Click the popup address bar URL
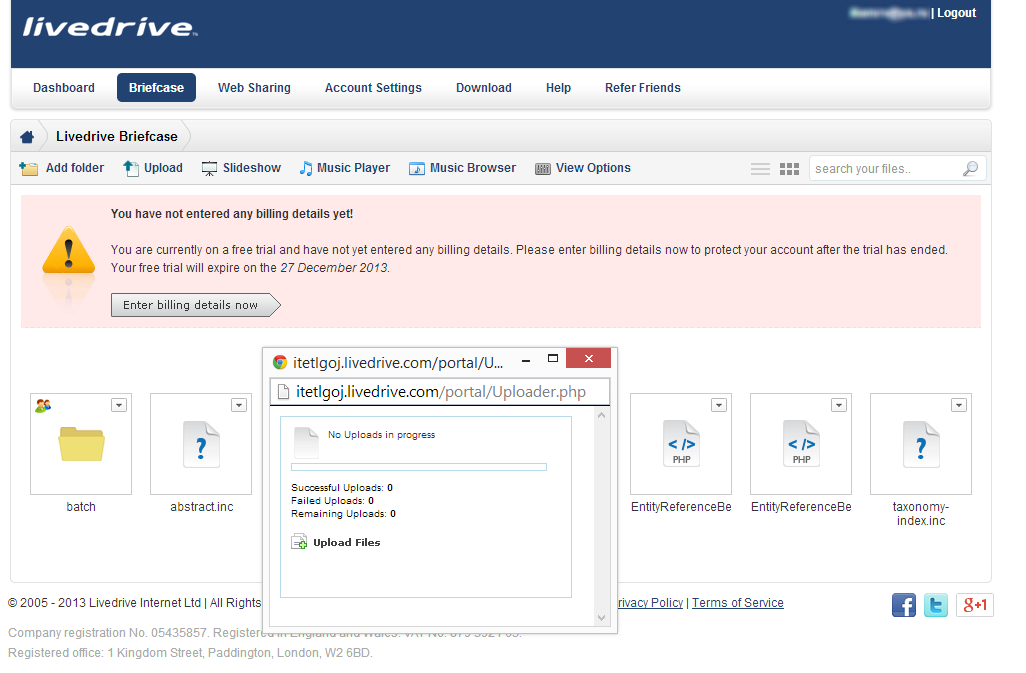 click(440, 392)
